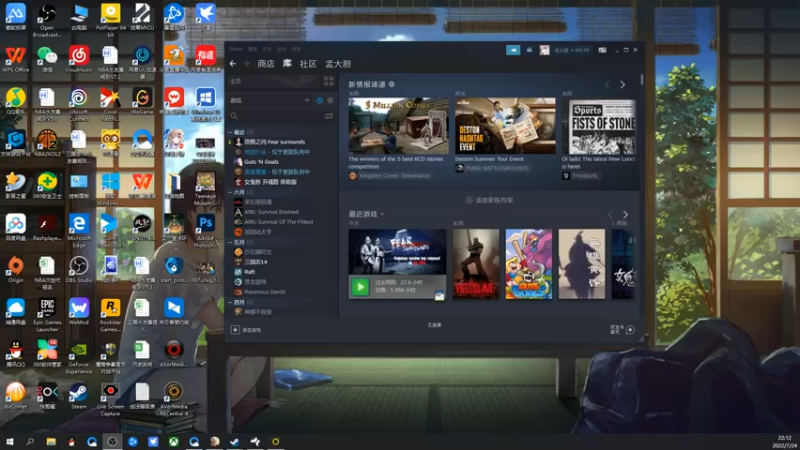The image size is (800, 450).
Task: Click the Frostpunk game link
Action: [x=585, y=176]
